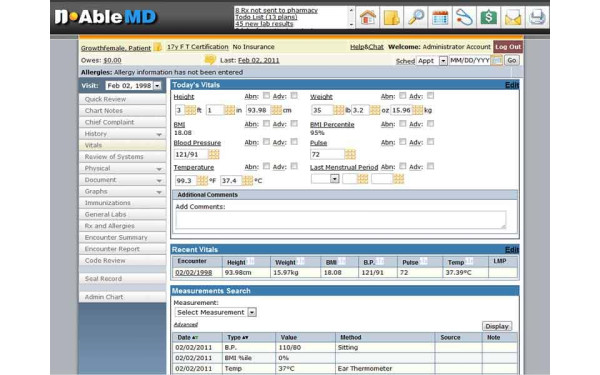The image size is (600, 375).
Task: Open keypad icon for Weight kg
Action: [418, 110]
